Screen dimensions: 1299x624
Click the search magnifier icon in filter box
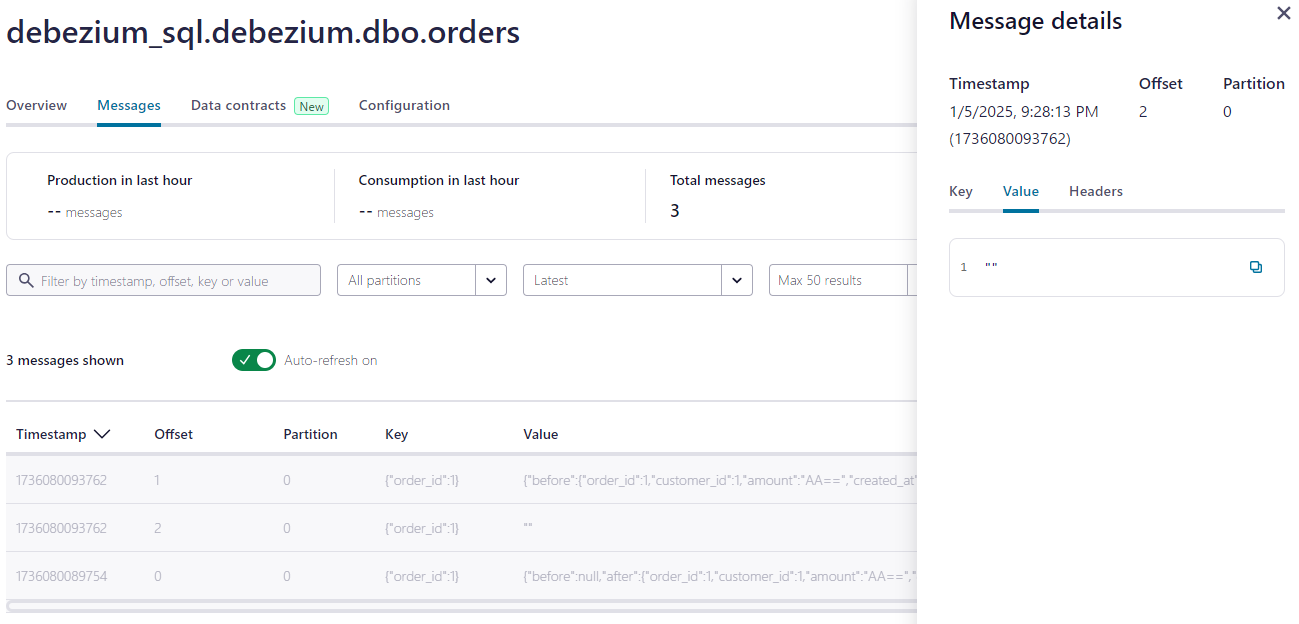pyautogui.click(x=25, y=281)
